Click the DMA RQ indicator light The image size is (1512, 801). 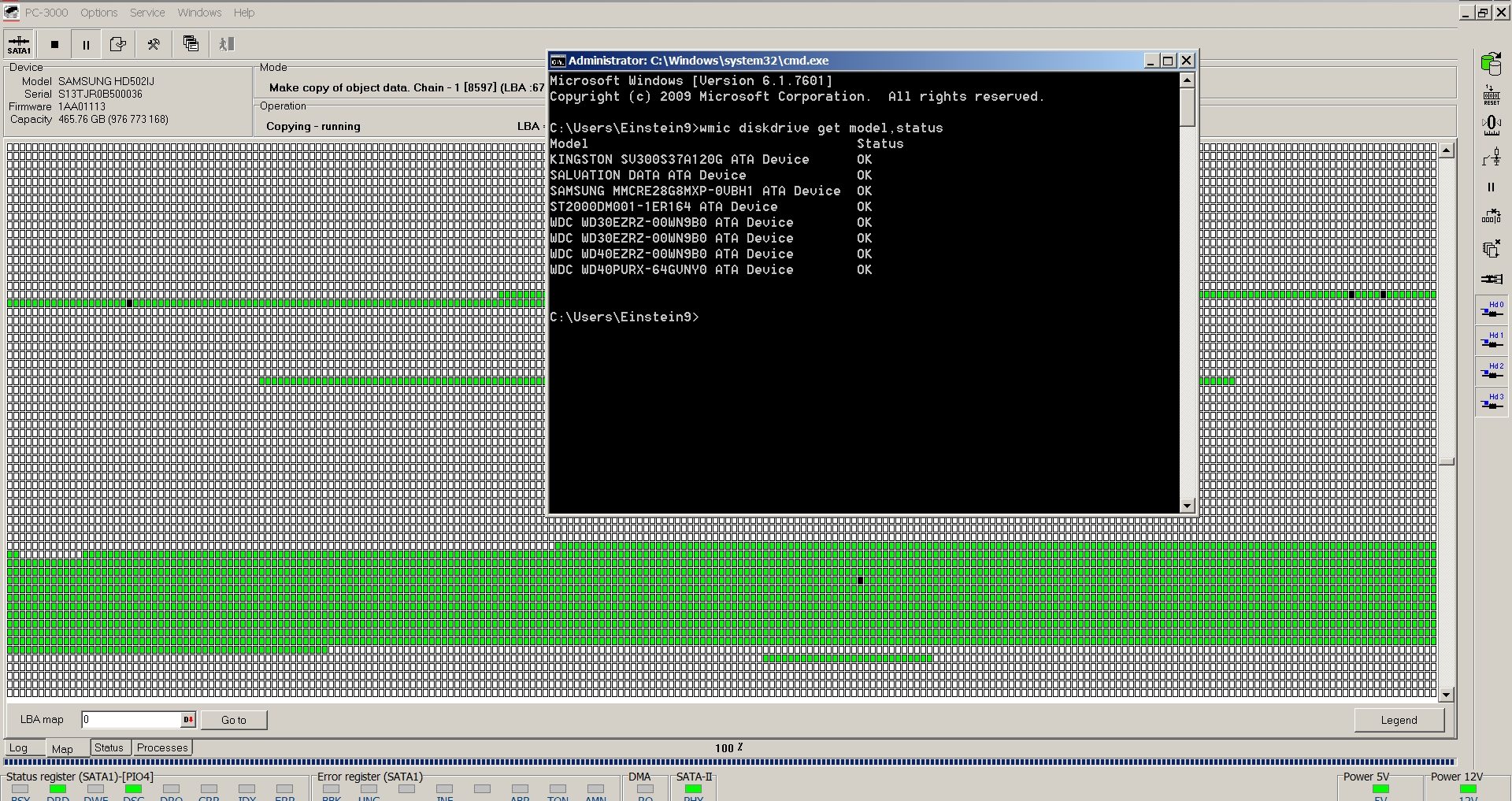coord(645,788)
